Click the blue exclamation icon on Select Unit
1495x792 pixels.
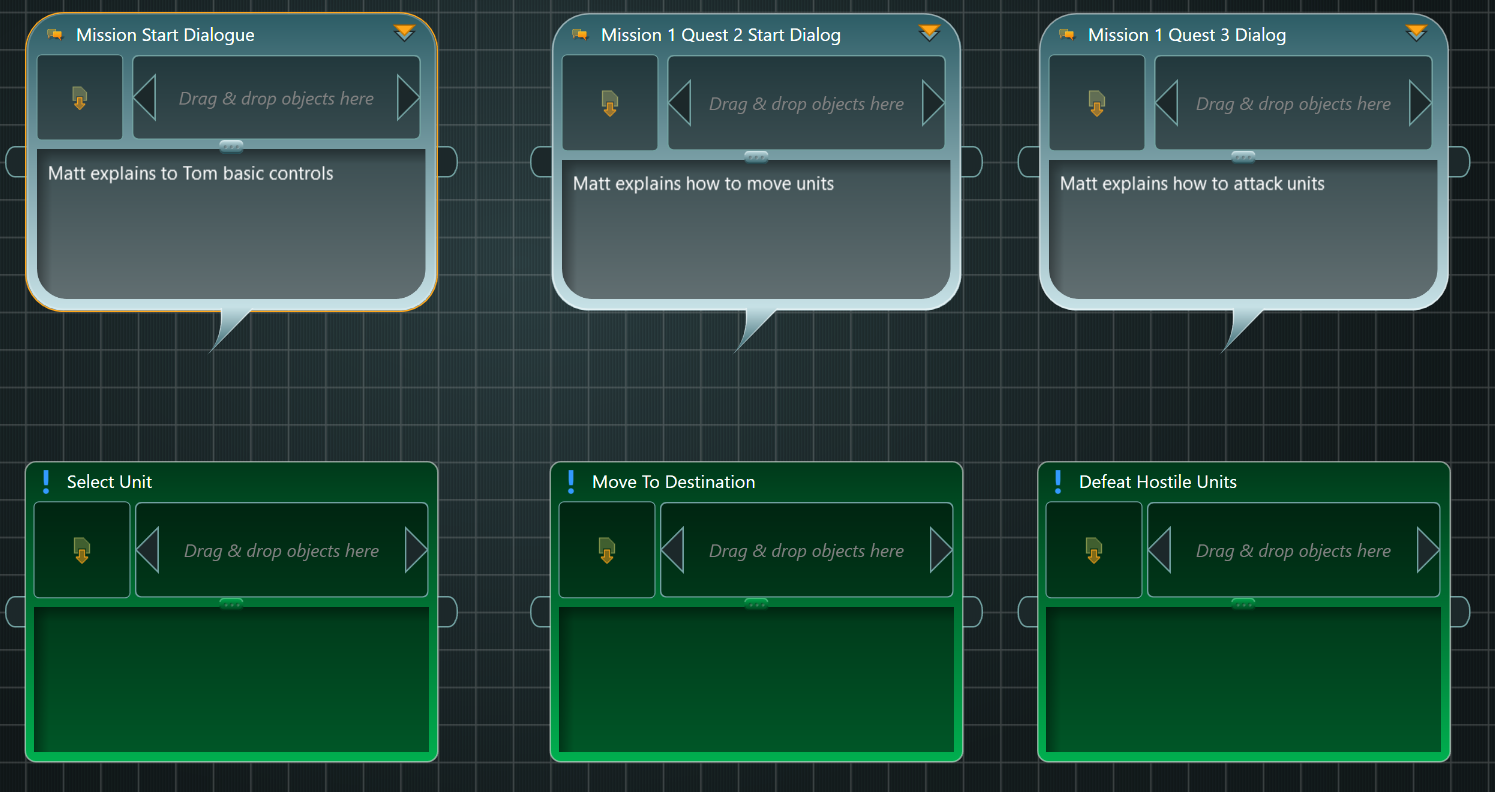tap(46, 482)
